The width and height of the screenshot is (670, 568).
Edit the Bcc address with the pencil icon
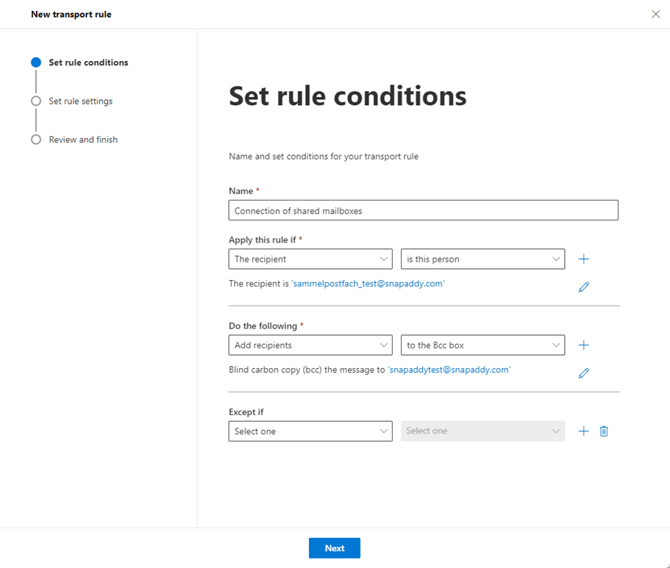(583, 373)
